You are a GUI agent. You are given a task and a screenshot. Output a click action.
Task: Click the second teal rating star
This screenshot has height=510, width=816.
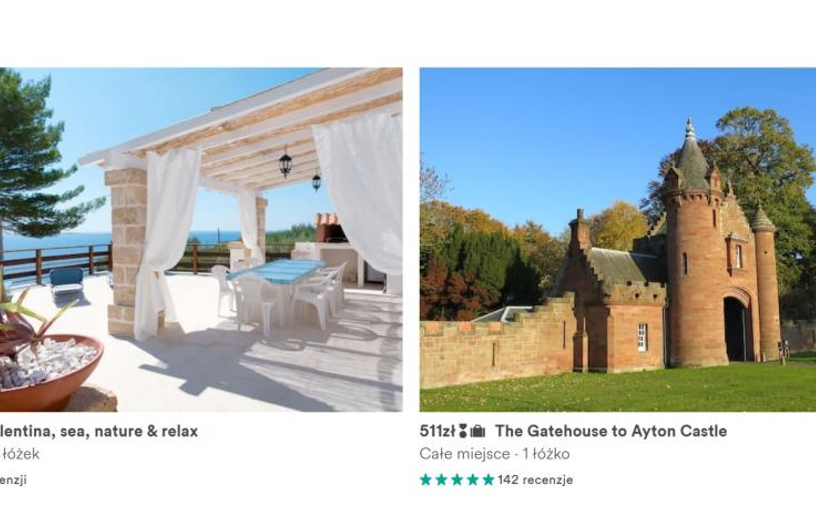click(x=441, y=479)
